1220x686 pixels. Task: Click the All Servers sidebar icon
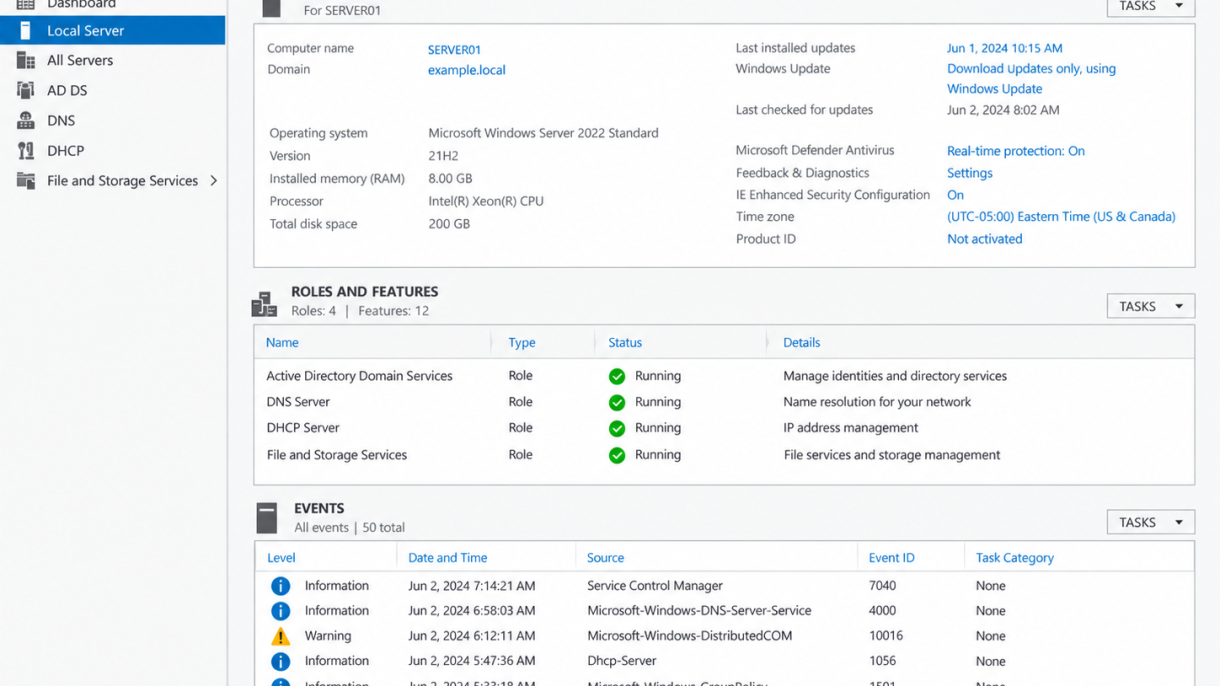coord(26,60)
